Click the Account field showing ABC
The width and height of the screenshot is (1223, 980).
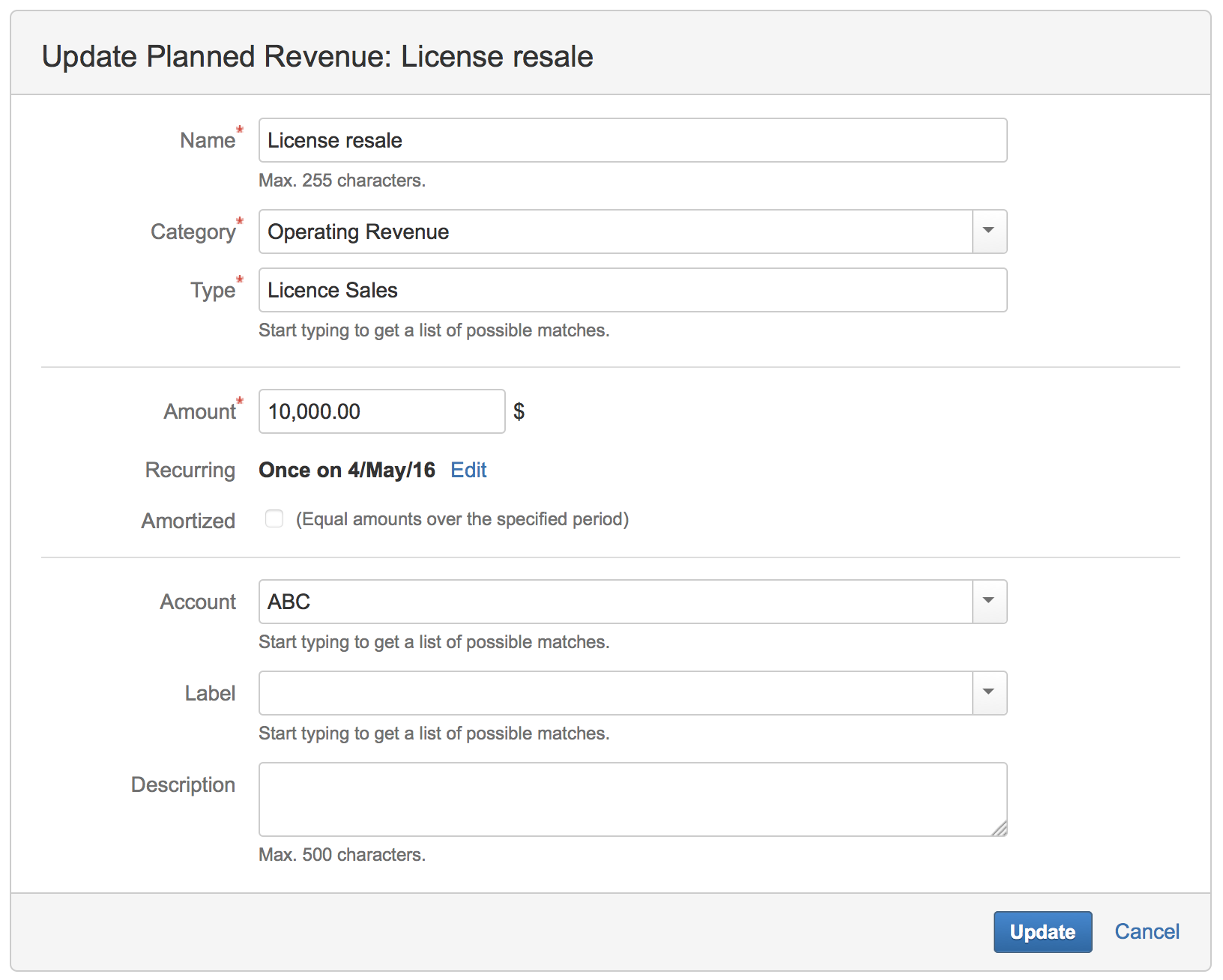[x=614, y=602]
